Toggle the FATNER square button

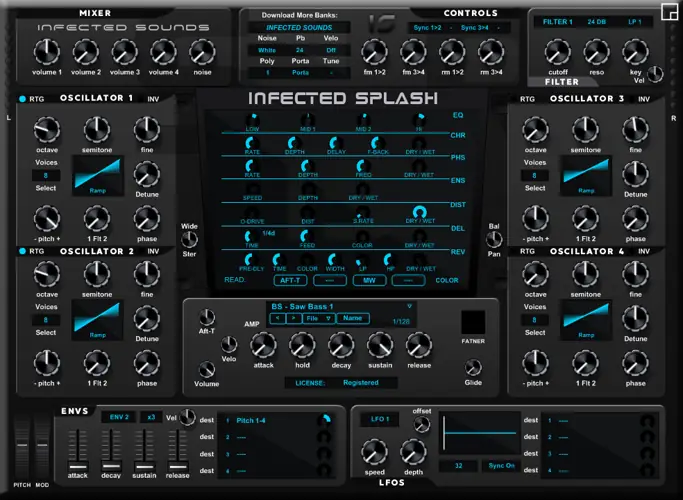point(473,322)
